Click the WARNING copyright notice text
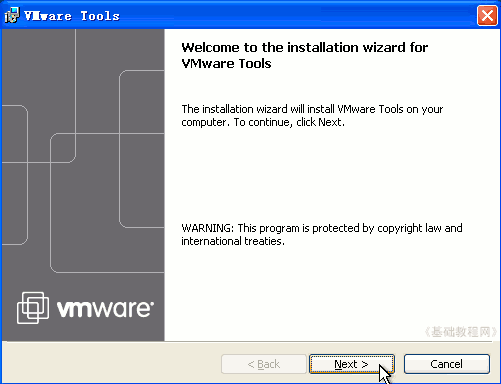Screen dimensions: 501x384 322,234
